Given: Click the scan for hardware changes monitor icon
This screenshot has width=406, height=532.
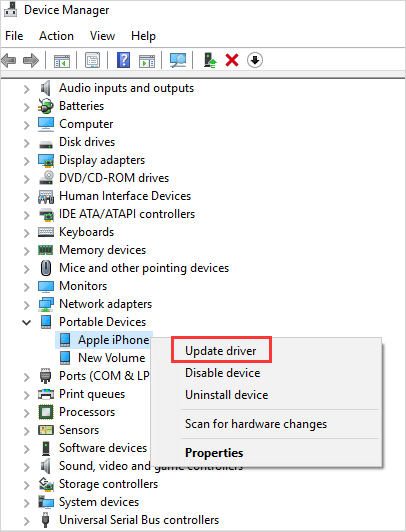Looking at the screenshot, I should (178, 60).
